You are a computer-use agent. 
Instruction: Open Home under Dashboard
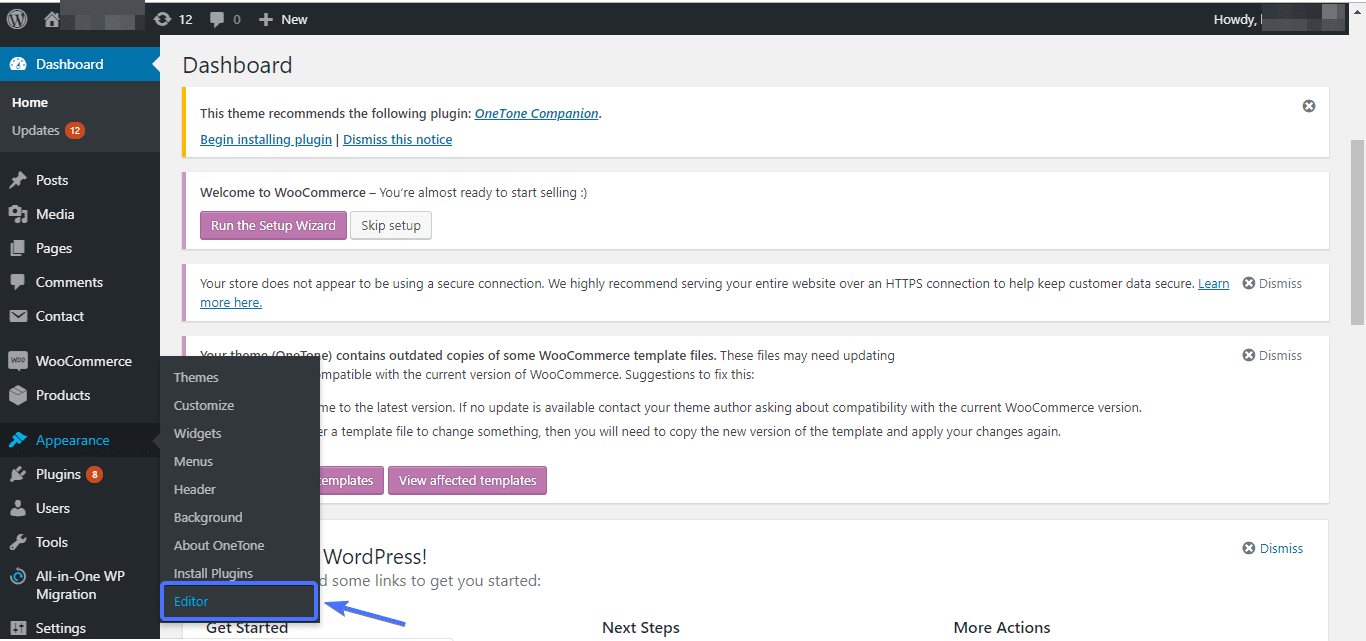coord(30,102)
